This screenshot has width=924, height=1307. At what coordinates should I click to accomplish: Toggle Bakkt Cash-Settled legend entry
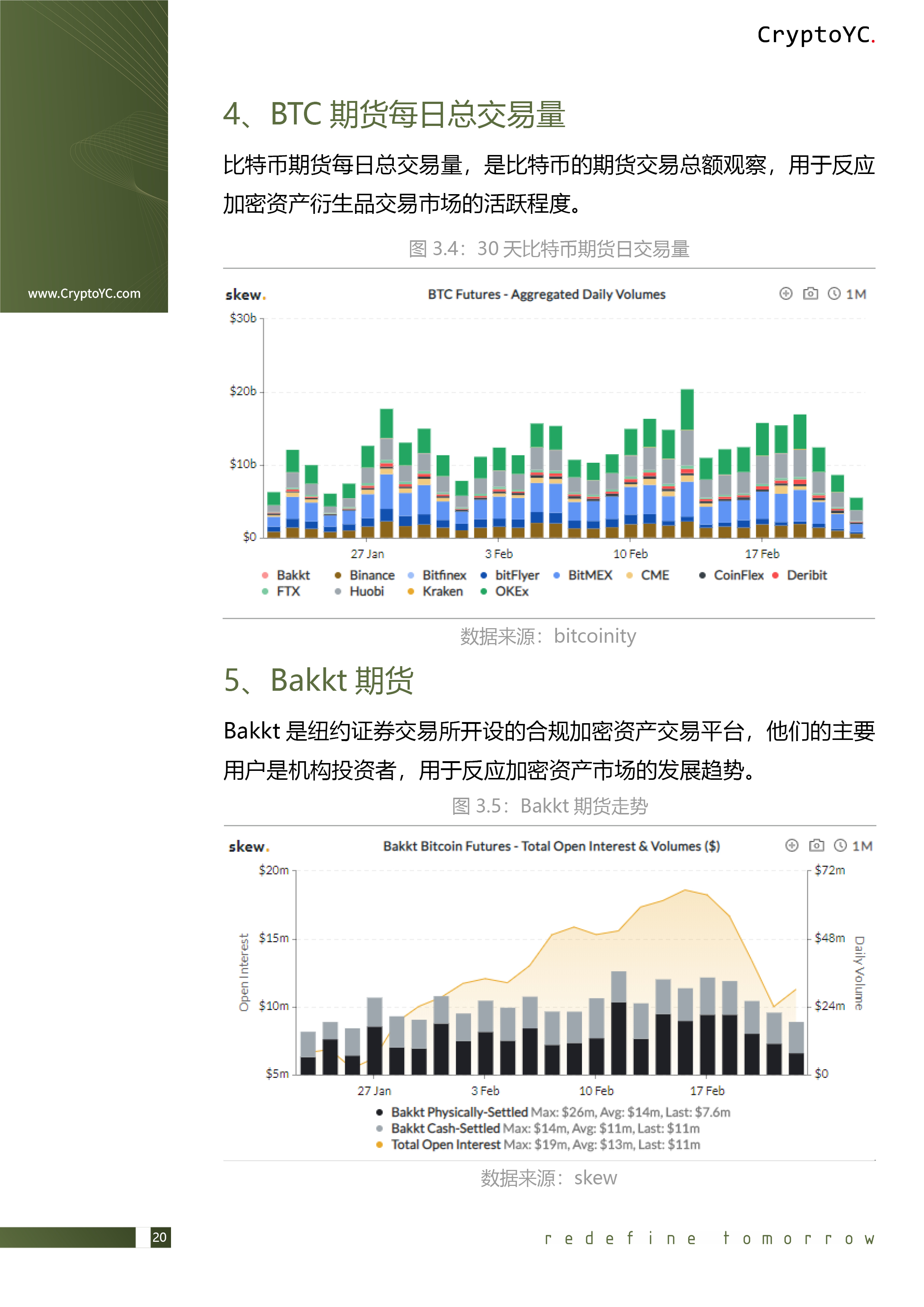tap(537, 1128)
